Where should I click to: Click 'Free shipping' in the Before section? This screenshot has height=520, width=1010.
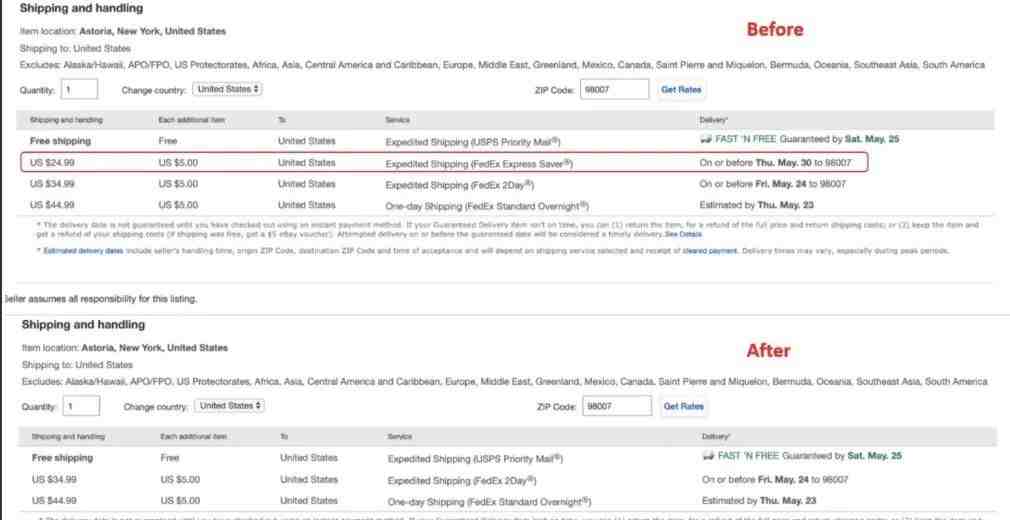coord(60,140)
